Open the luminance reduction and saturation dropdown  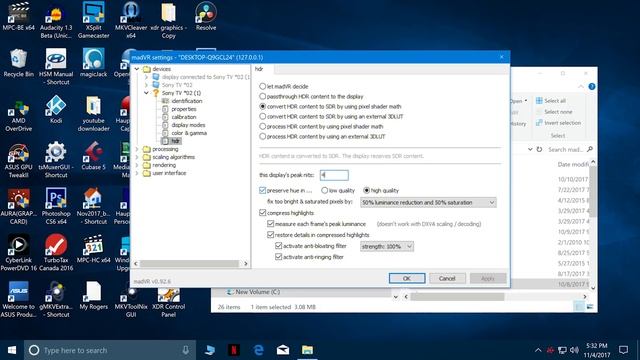(x=428, y=202)
